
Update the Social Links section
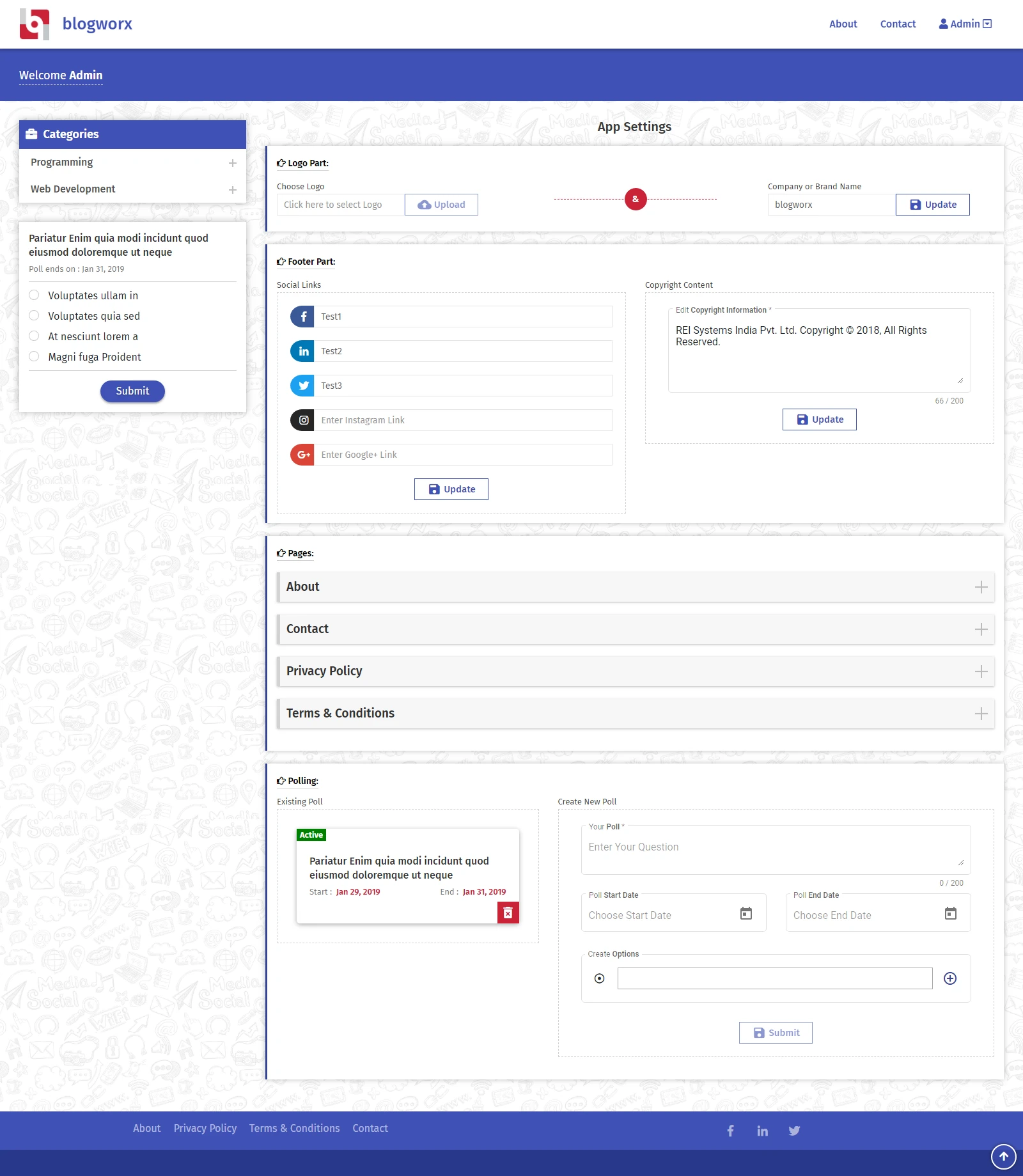(x=451, y=489)
